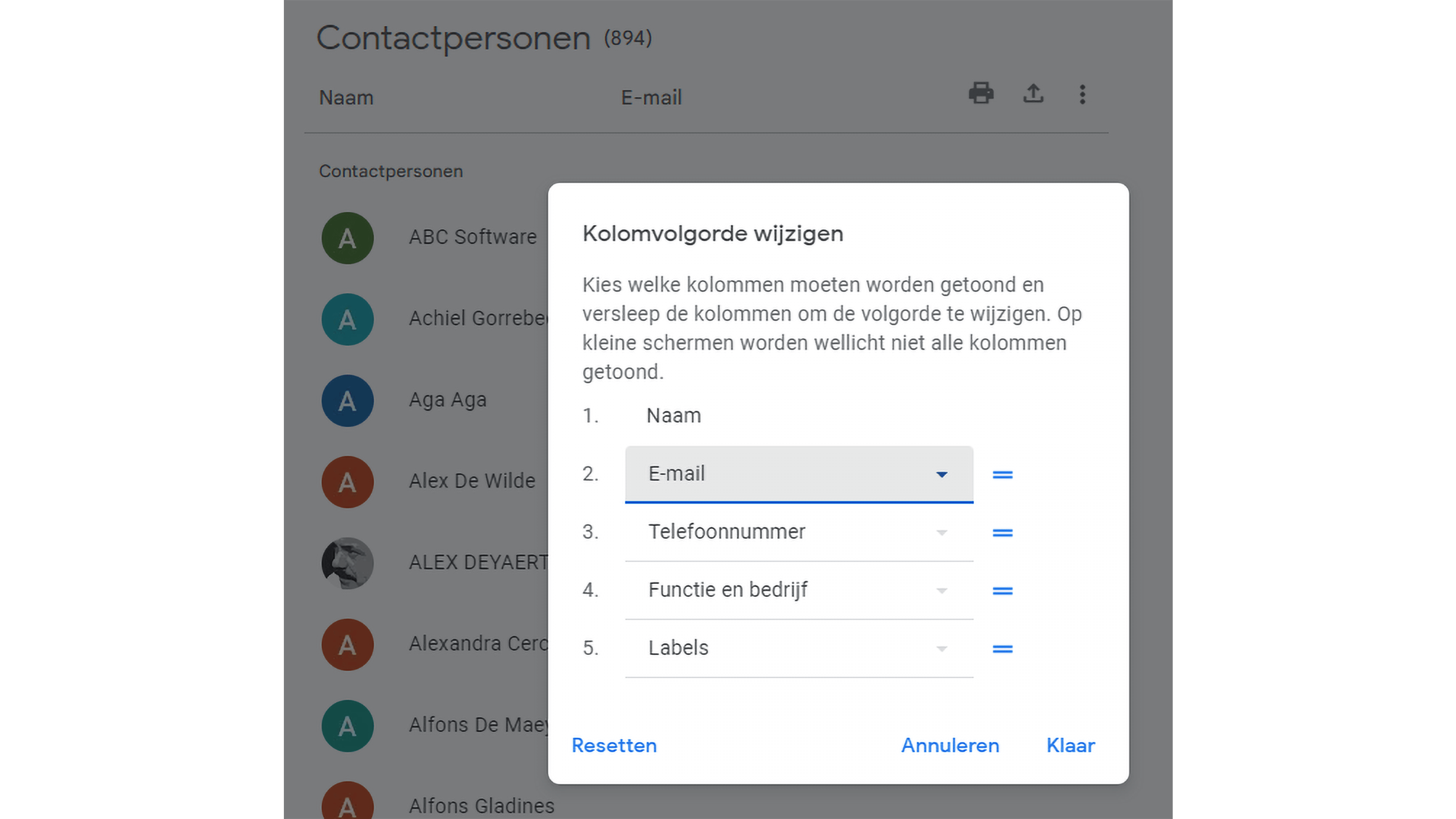Open the three-dot more options menu
The width and height of the screenshot is (1456, 819).
coord(1082,94)
